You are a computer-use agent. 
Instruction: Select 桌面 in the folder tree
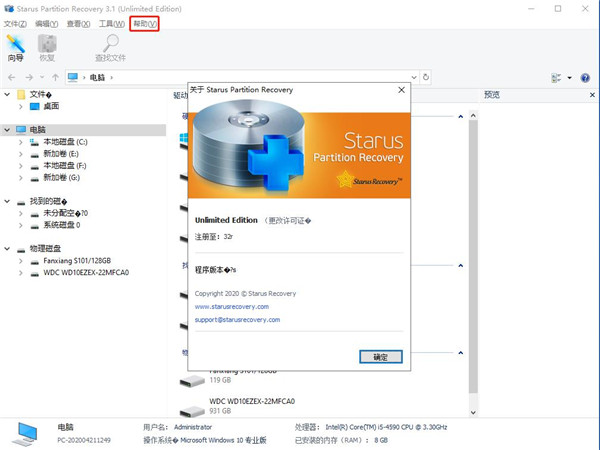[x=51, y=106]
